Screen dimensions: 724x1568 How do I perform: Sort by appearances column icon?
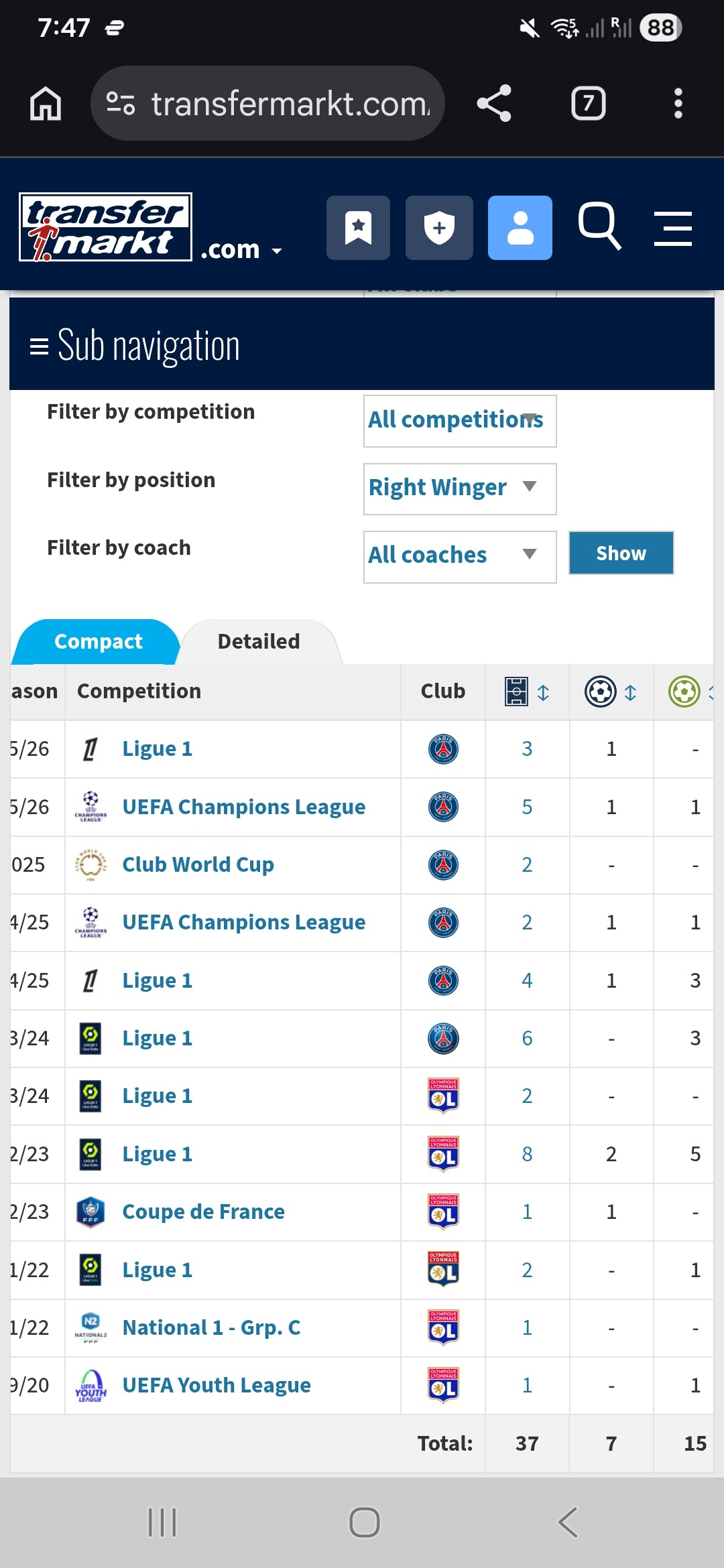(x=527, y=692)
